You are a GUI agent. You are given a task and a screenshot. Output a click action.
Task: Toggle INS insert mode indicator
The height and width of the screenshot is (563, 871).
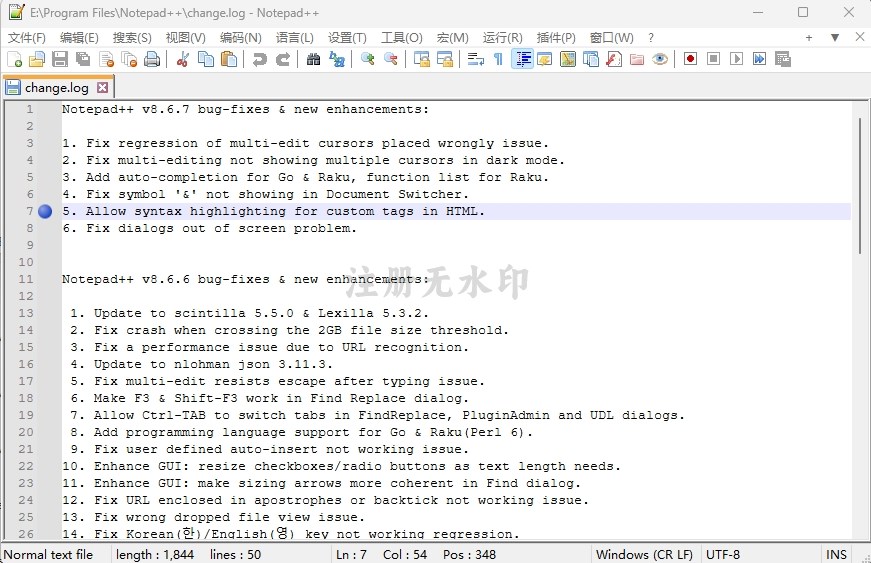click(x=836, y=554)
